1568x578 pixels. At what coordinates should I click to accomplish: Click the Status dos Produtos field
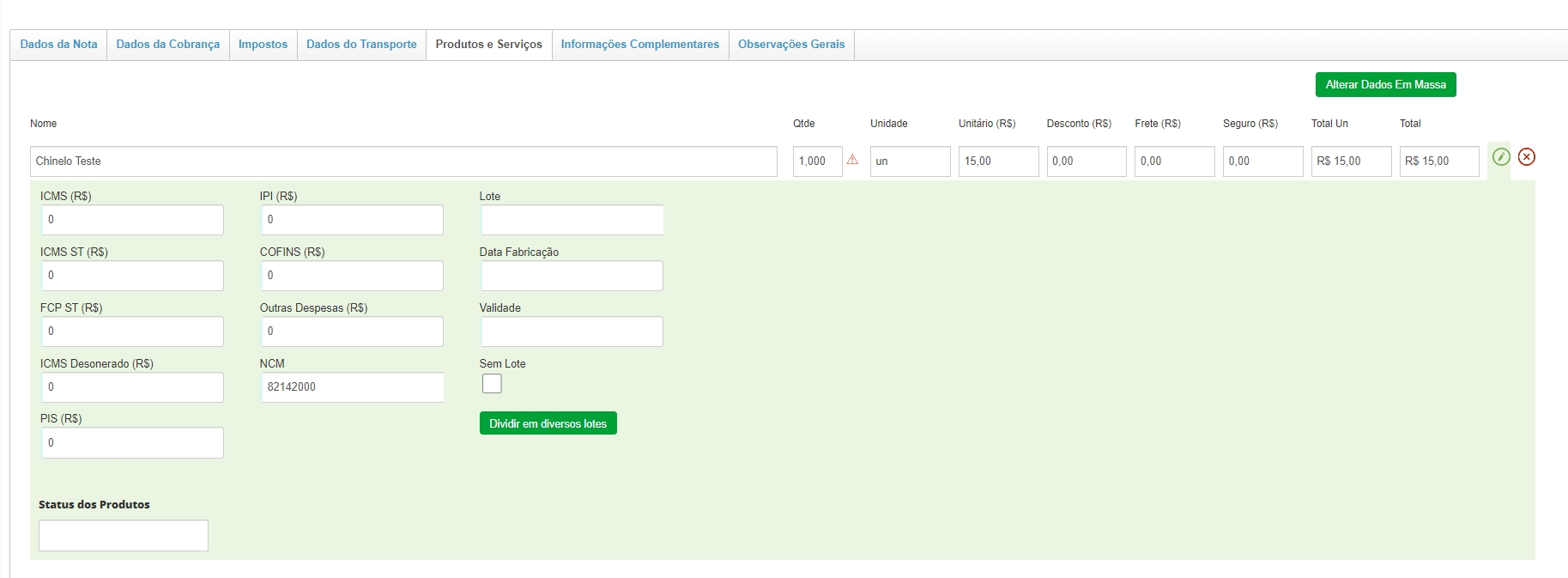pyautogui.click(x=124, y=535)
